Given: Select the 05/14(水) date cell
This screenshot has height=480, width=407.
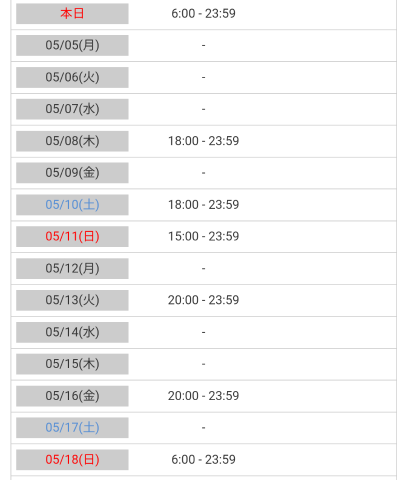Looking at the screenshot, I should coord(72,332).
